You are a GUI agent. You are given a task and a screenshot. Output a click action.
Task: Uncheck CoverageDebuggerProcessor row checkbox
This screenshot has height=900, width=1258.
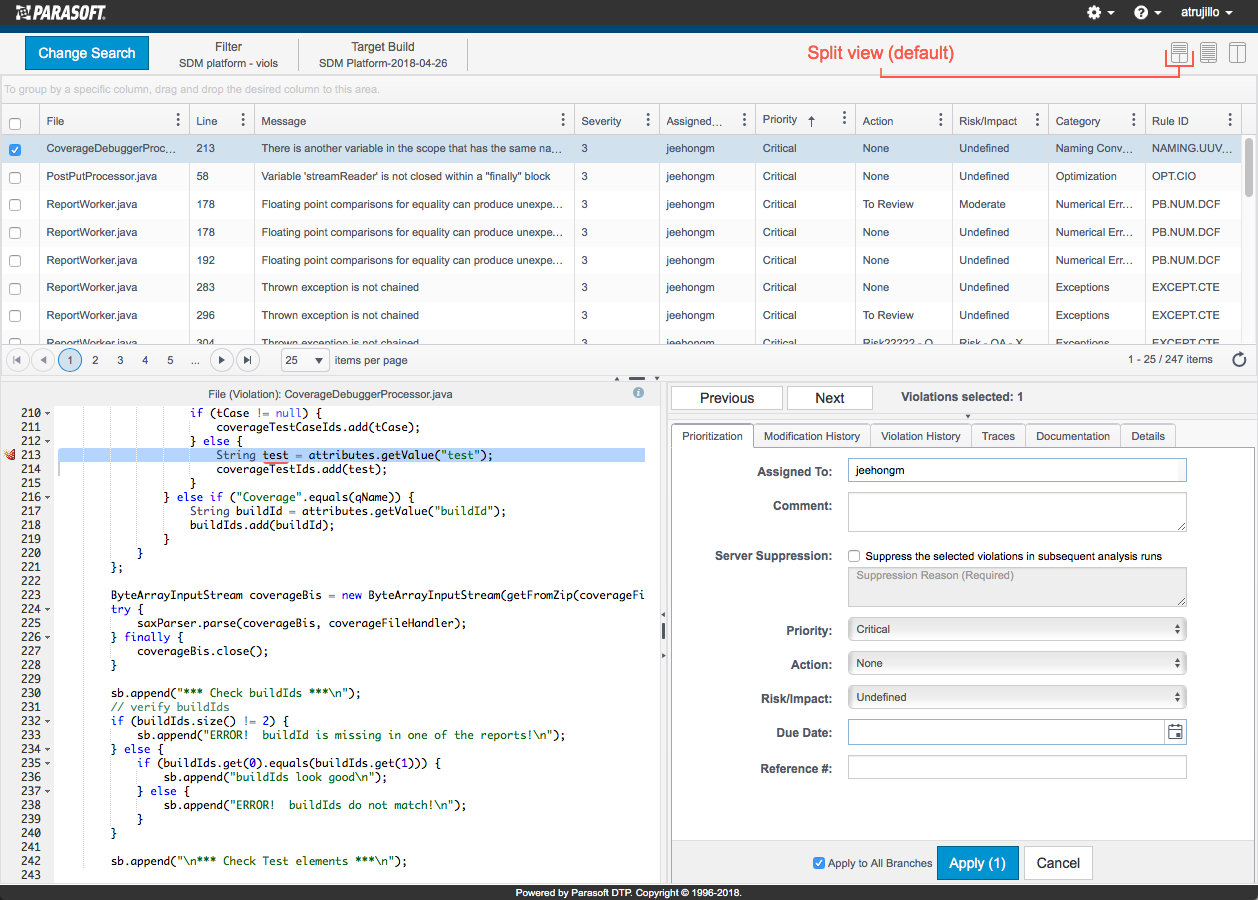(x=15, y=149)
